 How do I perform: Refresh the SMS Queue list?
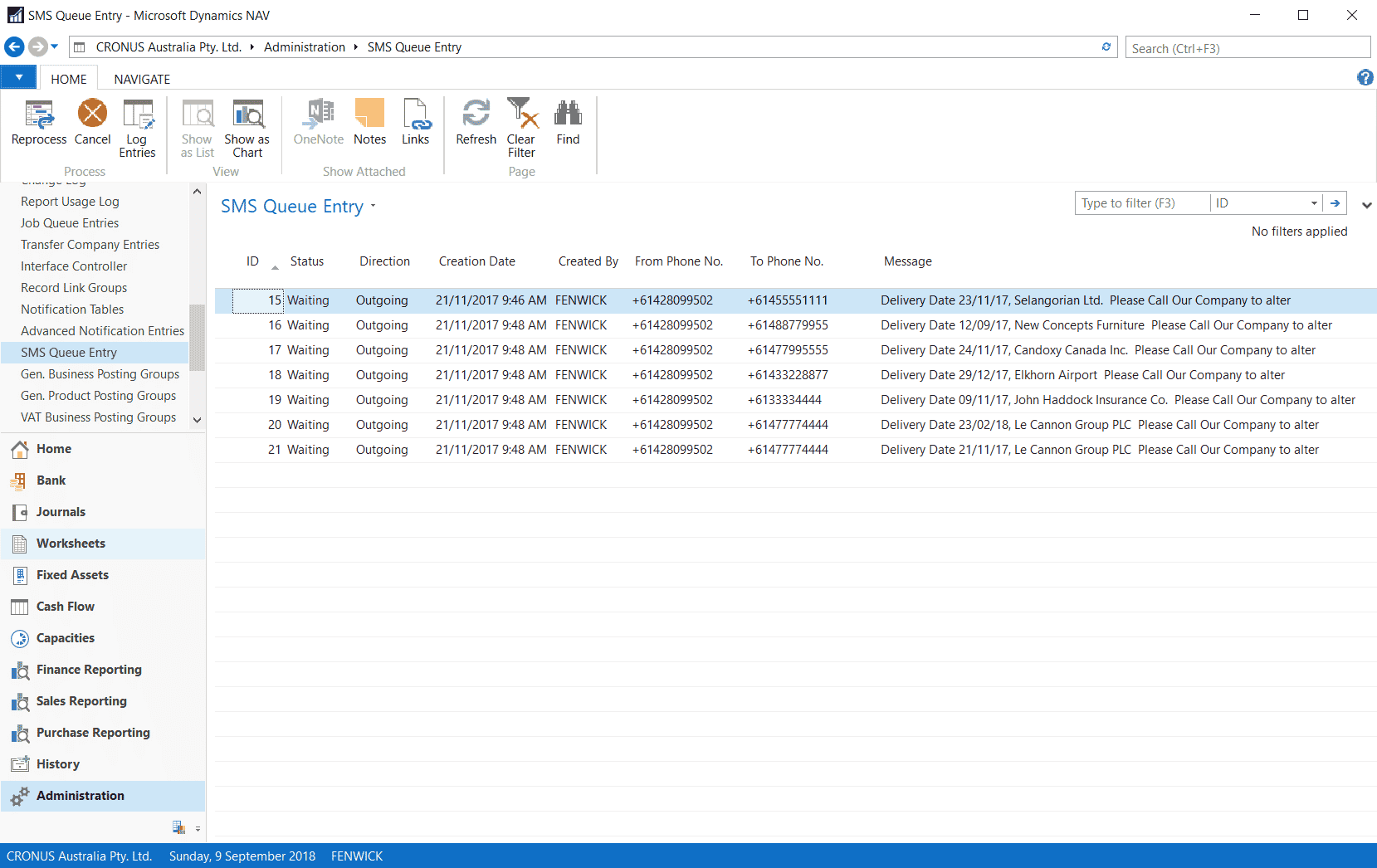[x=476, y=123]
